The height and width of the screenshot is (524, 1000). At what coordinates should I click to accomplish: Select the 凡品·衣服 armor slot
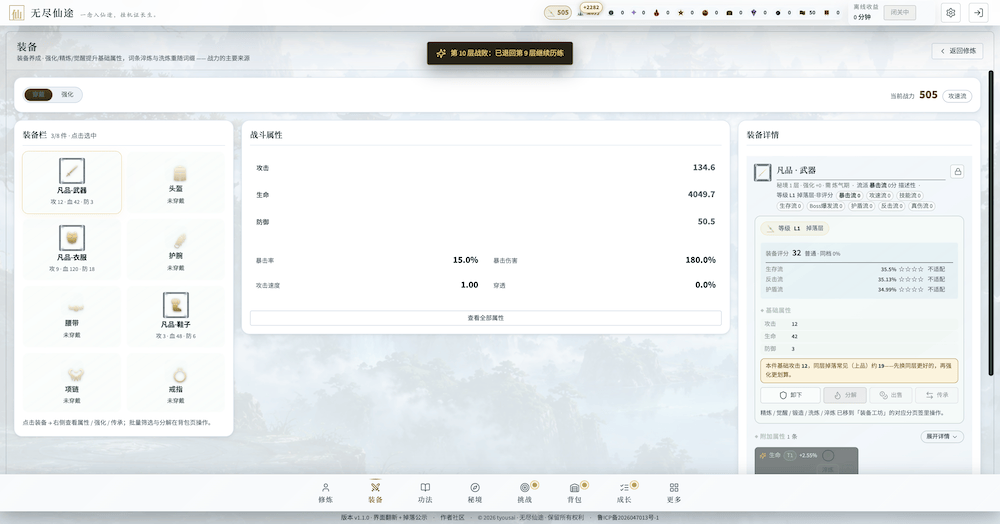pyautogui.click(x=71, y=249)
